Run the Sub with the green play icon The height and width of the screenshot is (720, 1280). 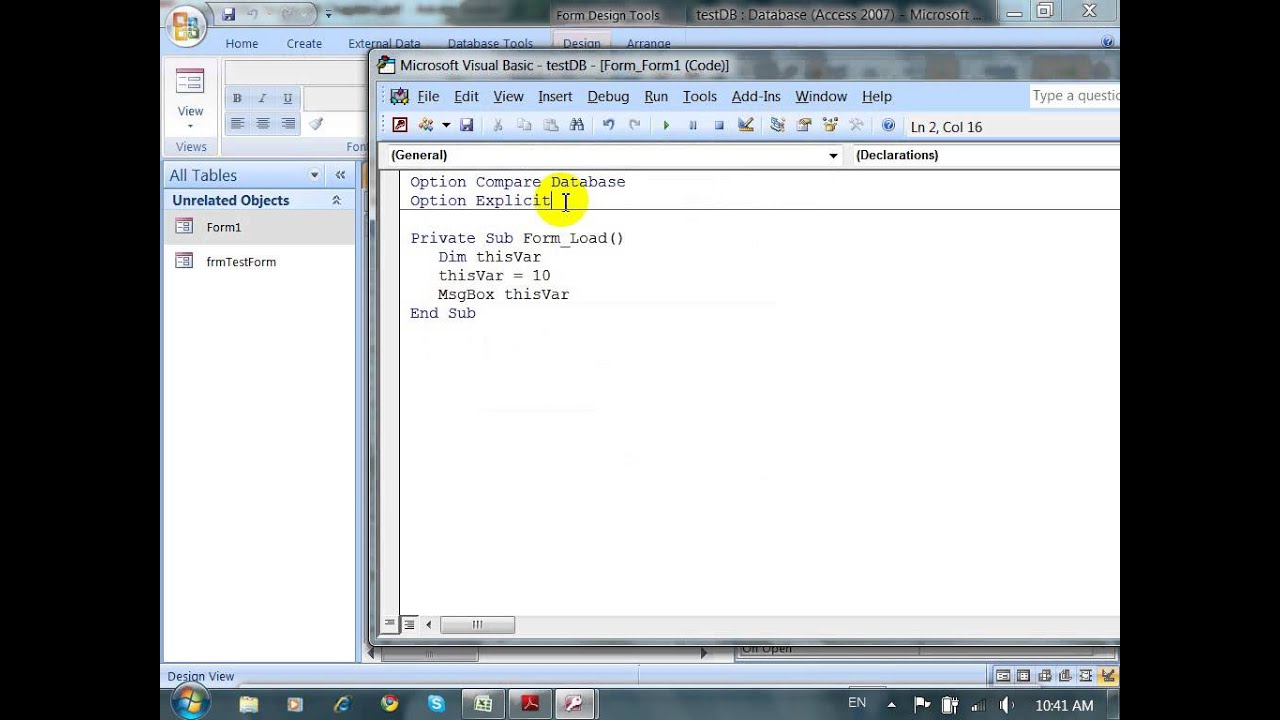[x=666, y=126]
